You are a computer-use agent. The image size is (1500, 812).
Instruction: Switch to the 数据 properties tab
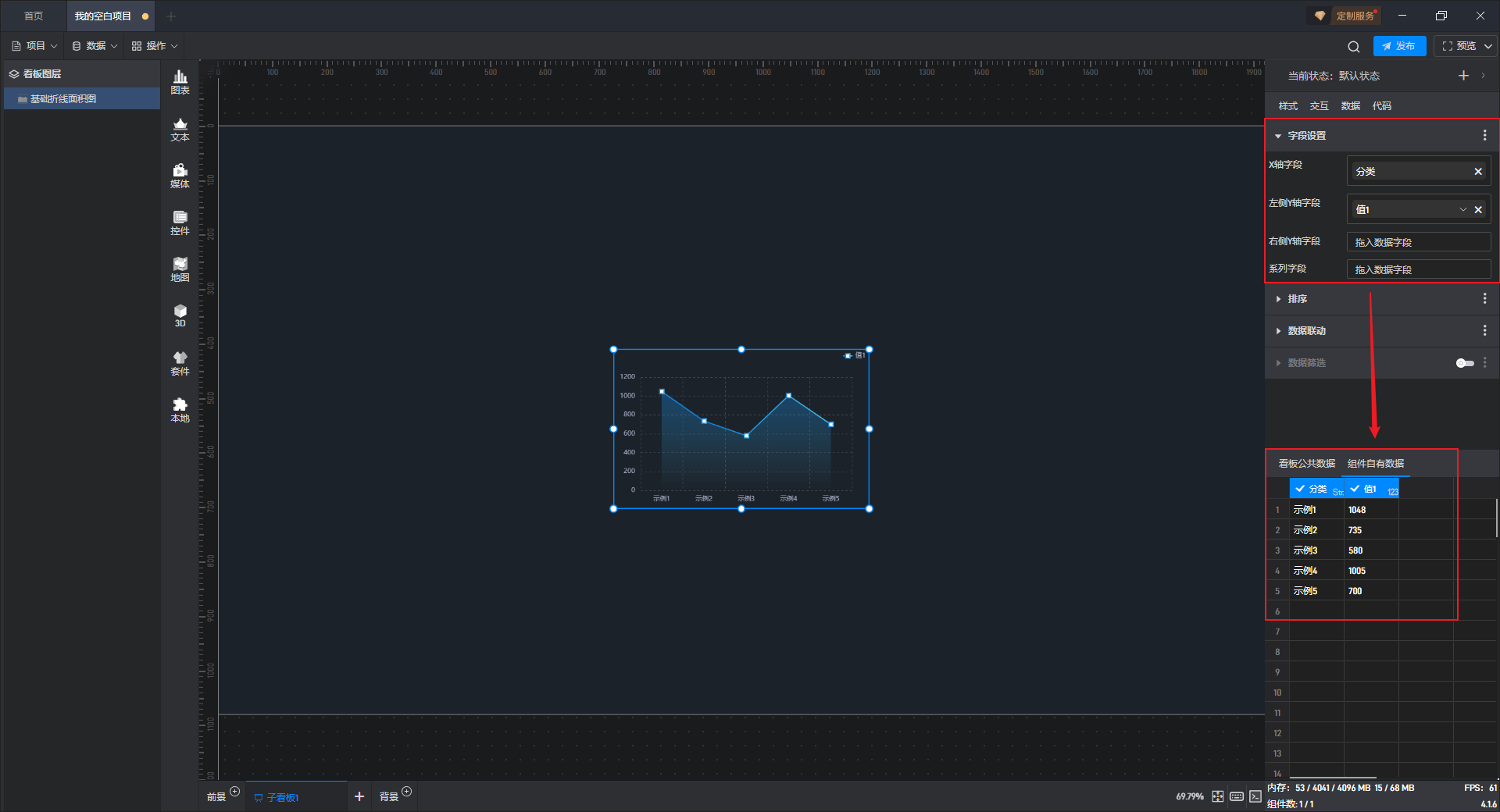coord(1350,106)
